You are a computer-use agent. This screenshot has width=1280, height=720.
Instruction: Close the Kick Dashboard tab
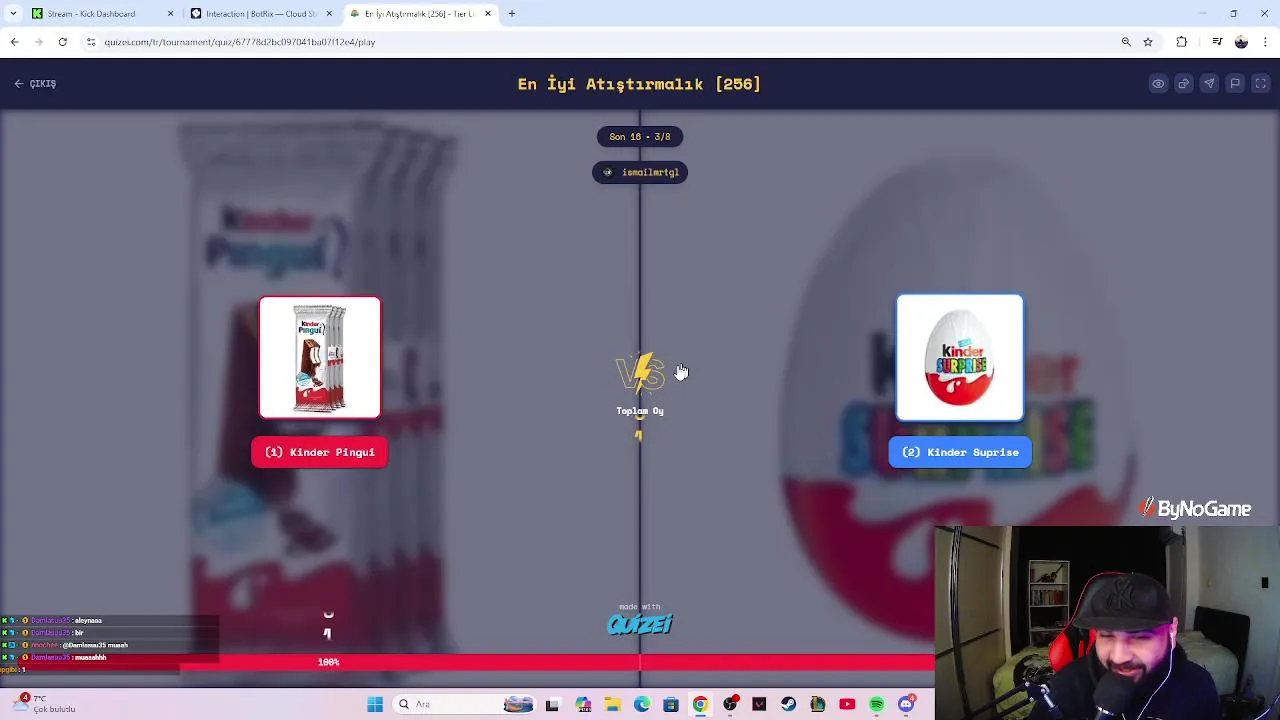pyautogui.click(x=170, y=14)
